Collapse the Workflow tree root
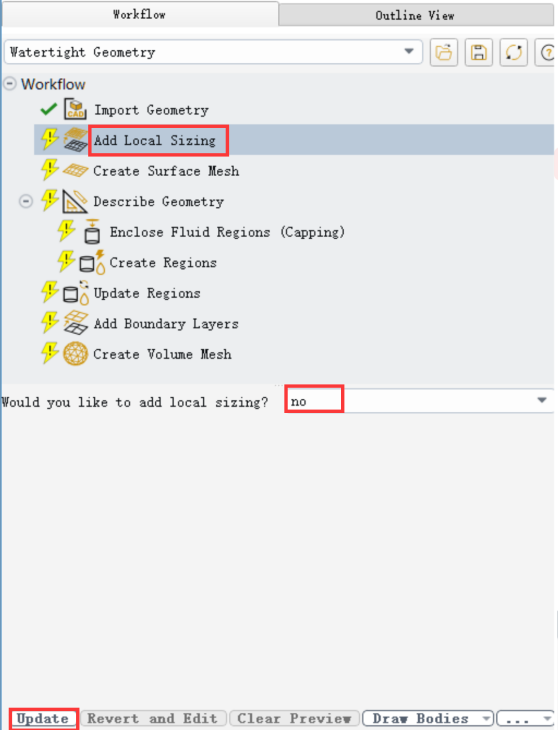Image resolution: width=558 pixels, height=730 pixels. tap(10, 84)
